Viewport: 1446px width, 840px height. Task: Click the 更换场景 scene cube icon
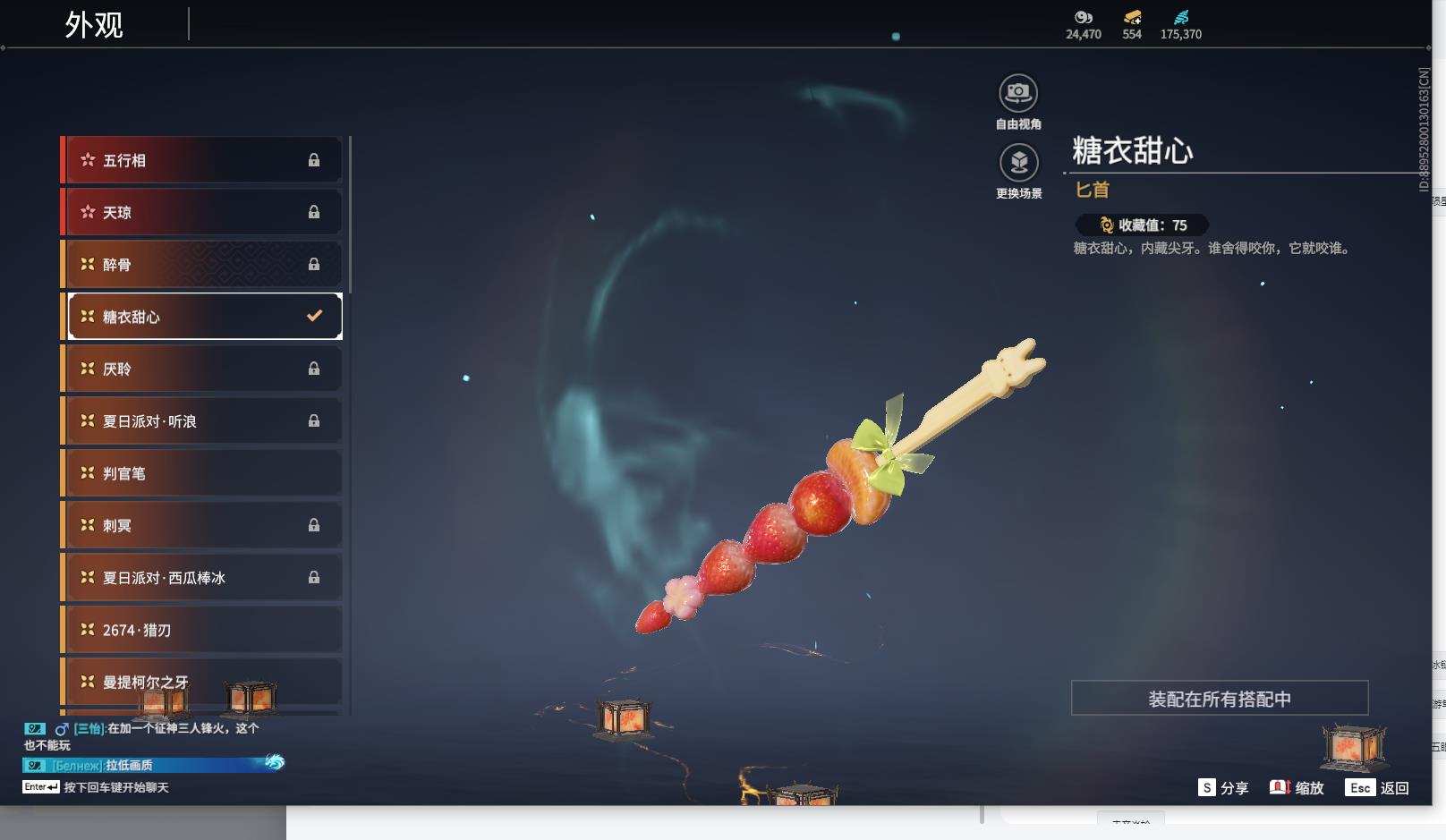tap(1018, 162)
